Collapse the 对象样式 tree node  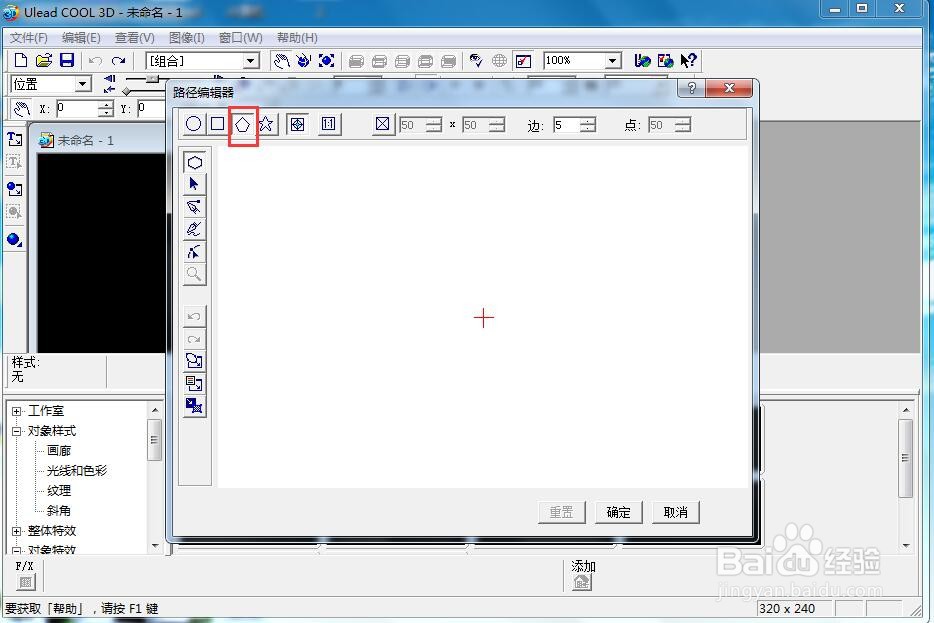pos(17,431)
